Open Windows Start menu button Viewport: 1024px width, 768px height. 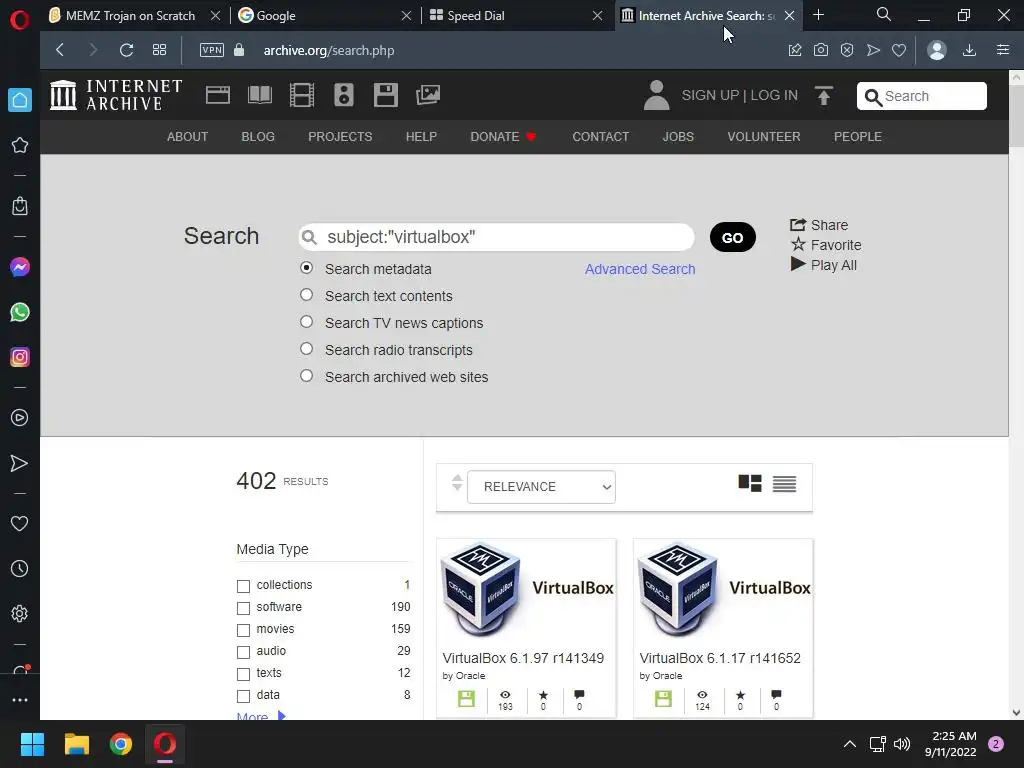33,744
